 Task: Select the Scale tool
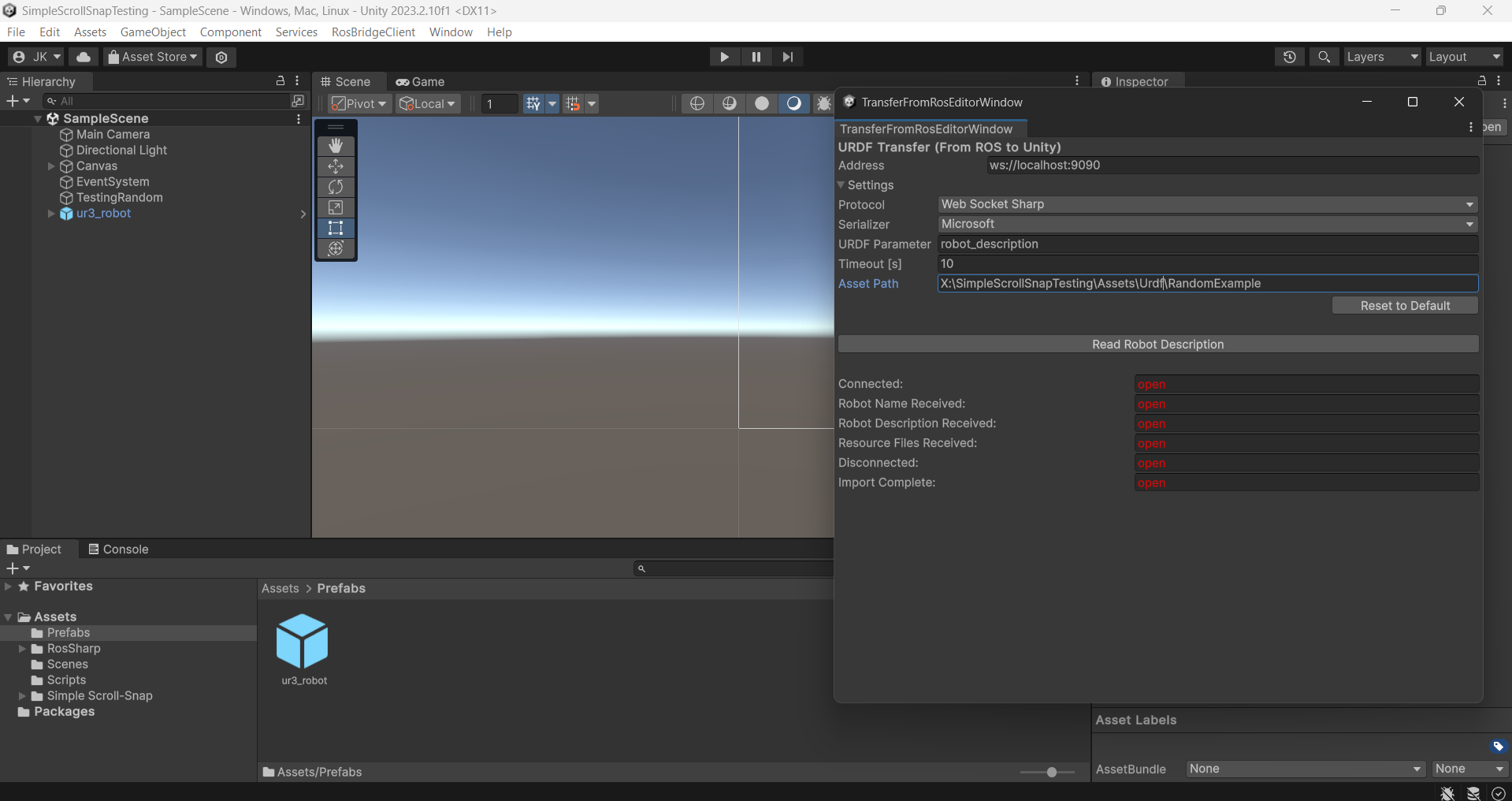coord(336,207)
